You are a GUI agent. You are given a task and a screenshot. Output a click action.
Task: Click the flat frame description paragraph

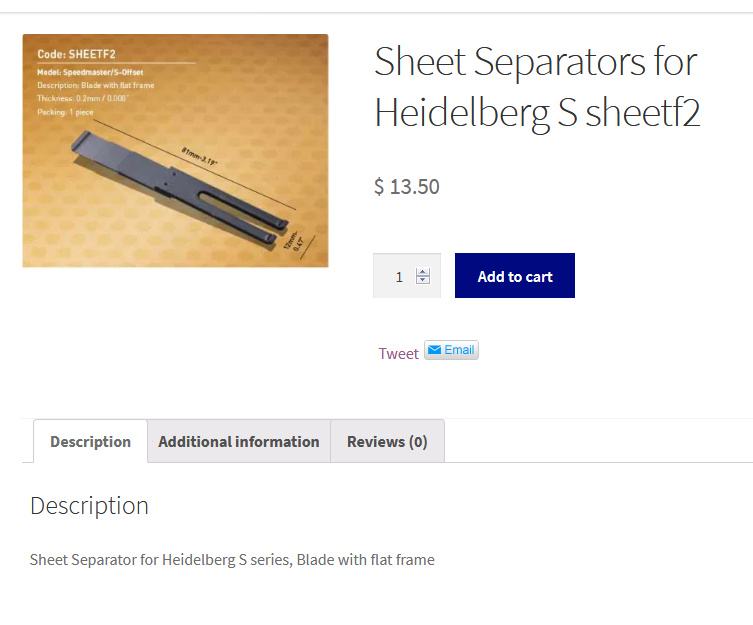coord(232,559)
